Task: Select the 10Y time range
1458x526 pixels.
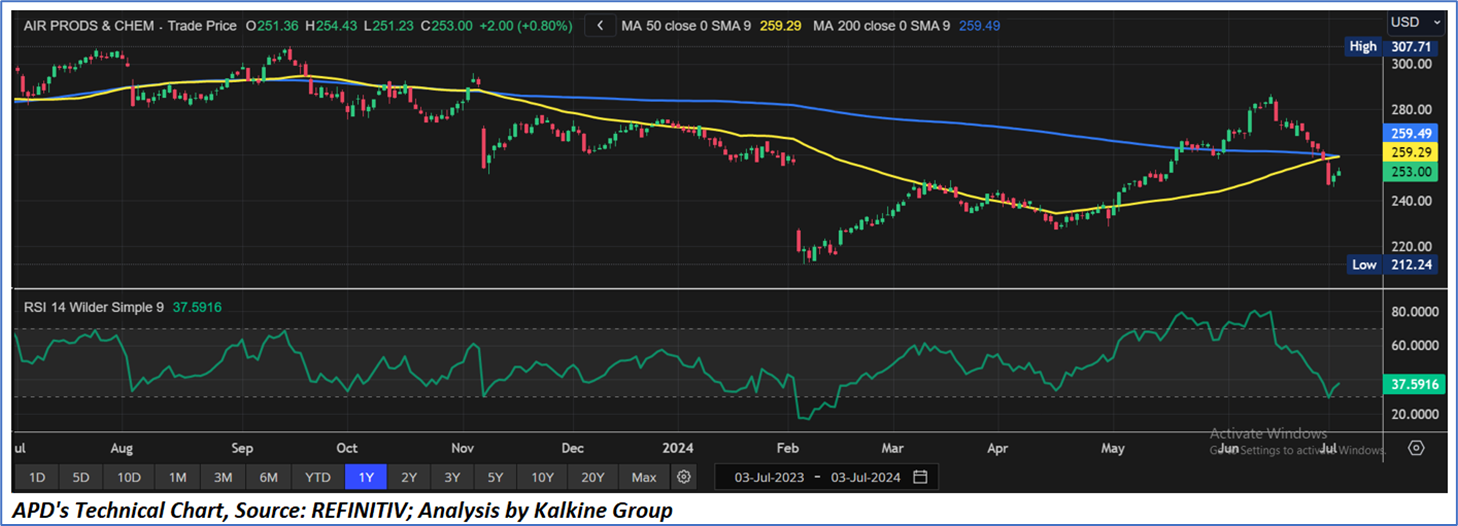Action: tap(543, 477)
